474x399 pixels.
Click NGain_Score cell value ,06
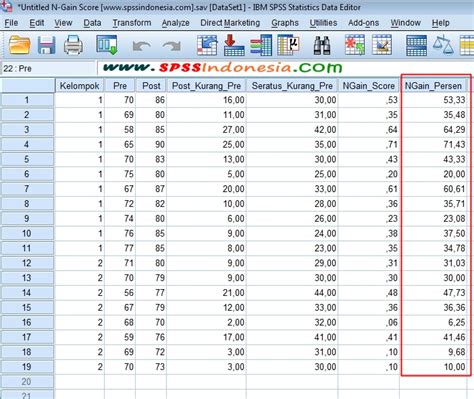point(369,322)
